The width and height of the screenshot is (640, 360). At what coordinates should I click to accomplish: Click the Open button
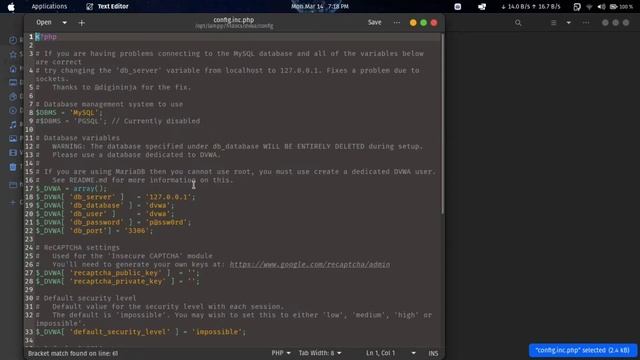(44, 23)
